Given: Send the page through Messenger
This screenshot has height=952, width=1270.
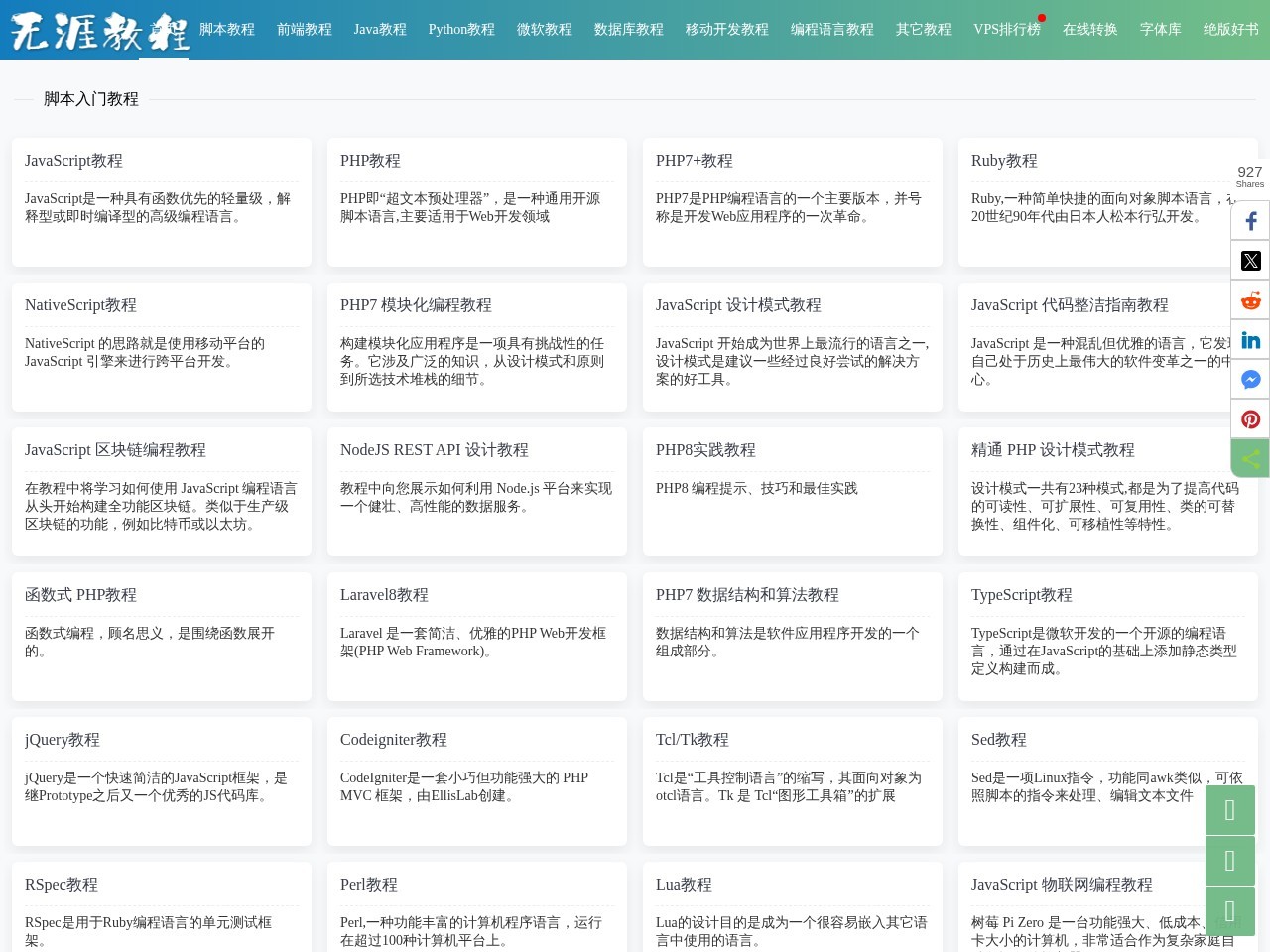Looking at the screenshot, I should [x=1250, y=379].
